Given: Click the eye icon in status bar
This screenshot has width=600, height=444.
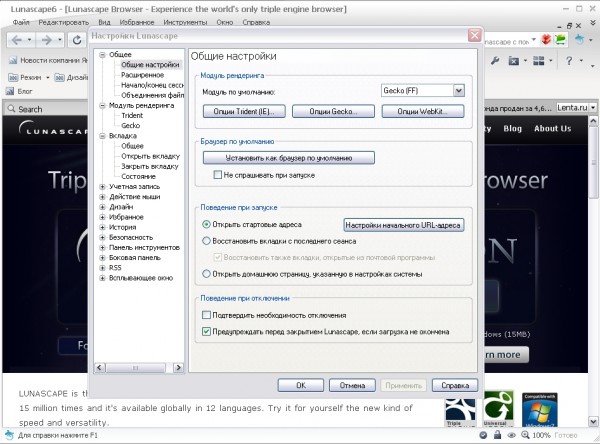Looking at the screenshot, I should click(x=511, y=435).
